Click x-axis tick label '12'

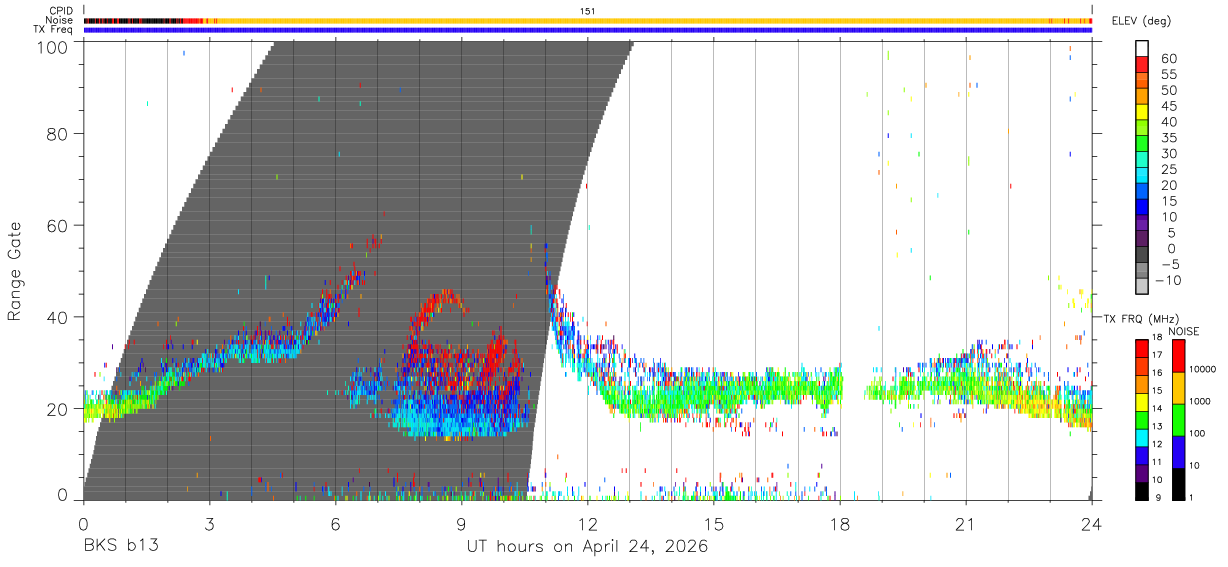(587, 523)
